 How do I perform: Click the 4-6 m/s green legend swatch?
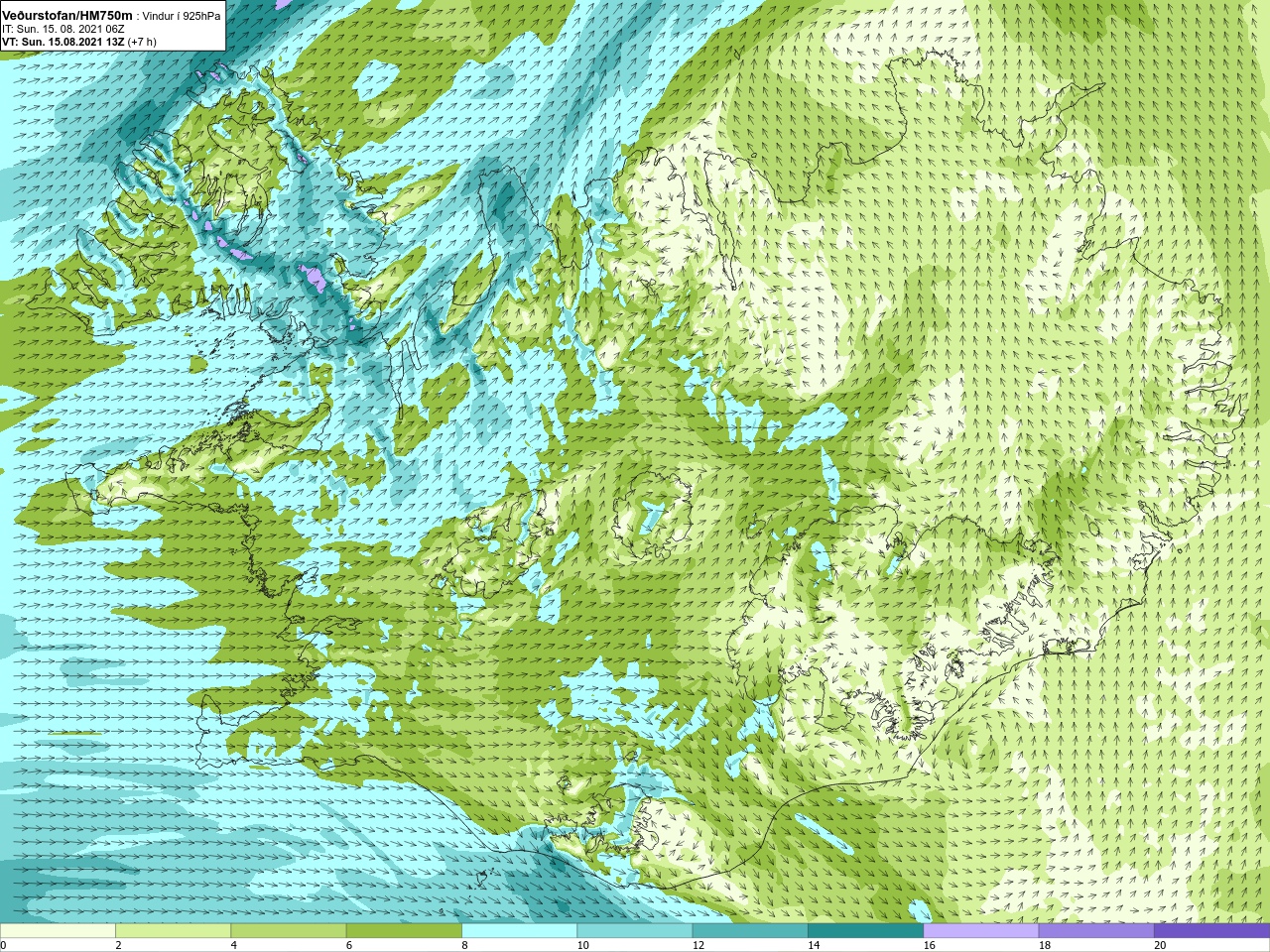pos(288,931)
